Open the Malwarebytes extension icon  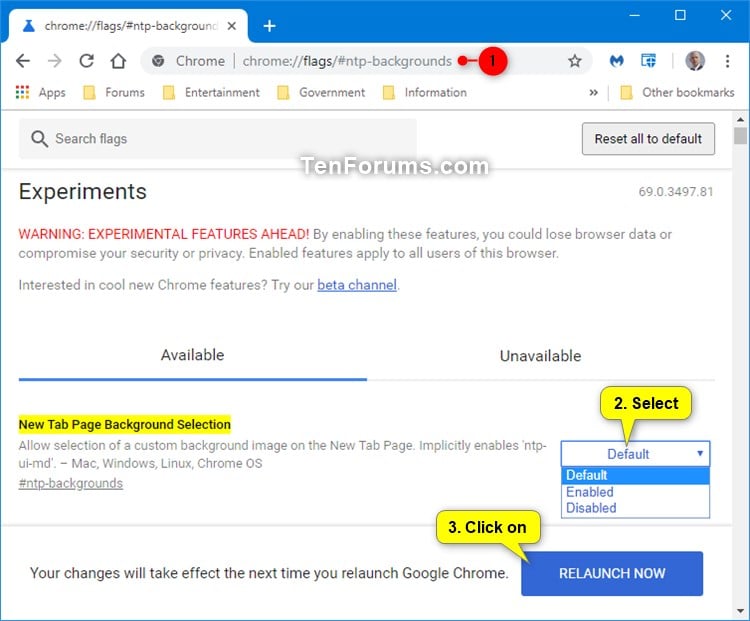pyautogui.click(x=617, y=61)
